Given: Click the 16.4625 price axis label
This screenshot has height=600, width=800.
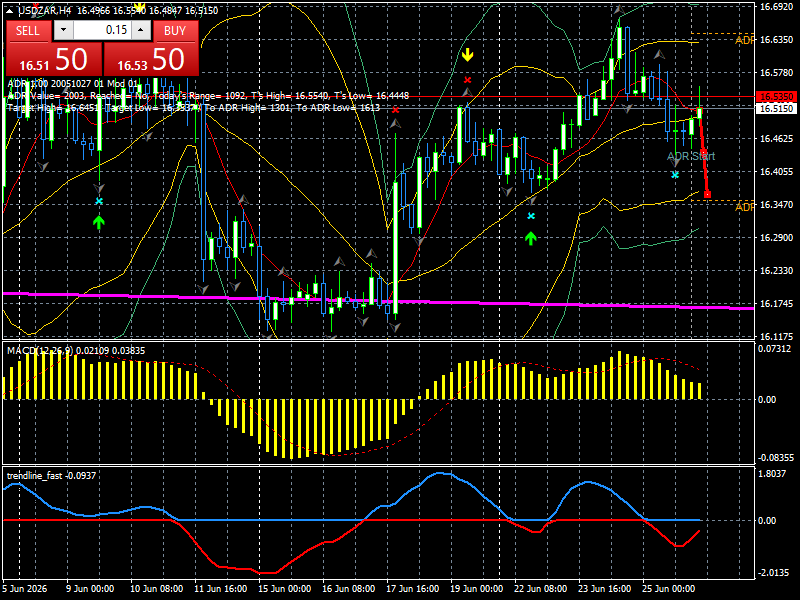Looking at the screenshot, I should point(776,139).
